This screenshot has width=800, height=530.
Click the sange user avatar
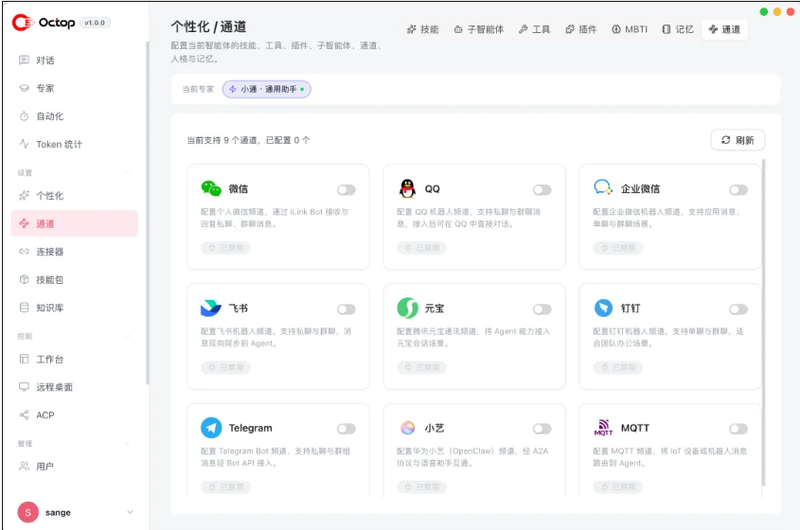(x=28, y=512)
